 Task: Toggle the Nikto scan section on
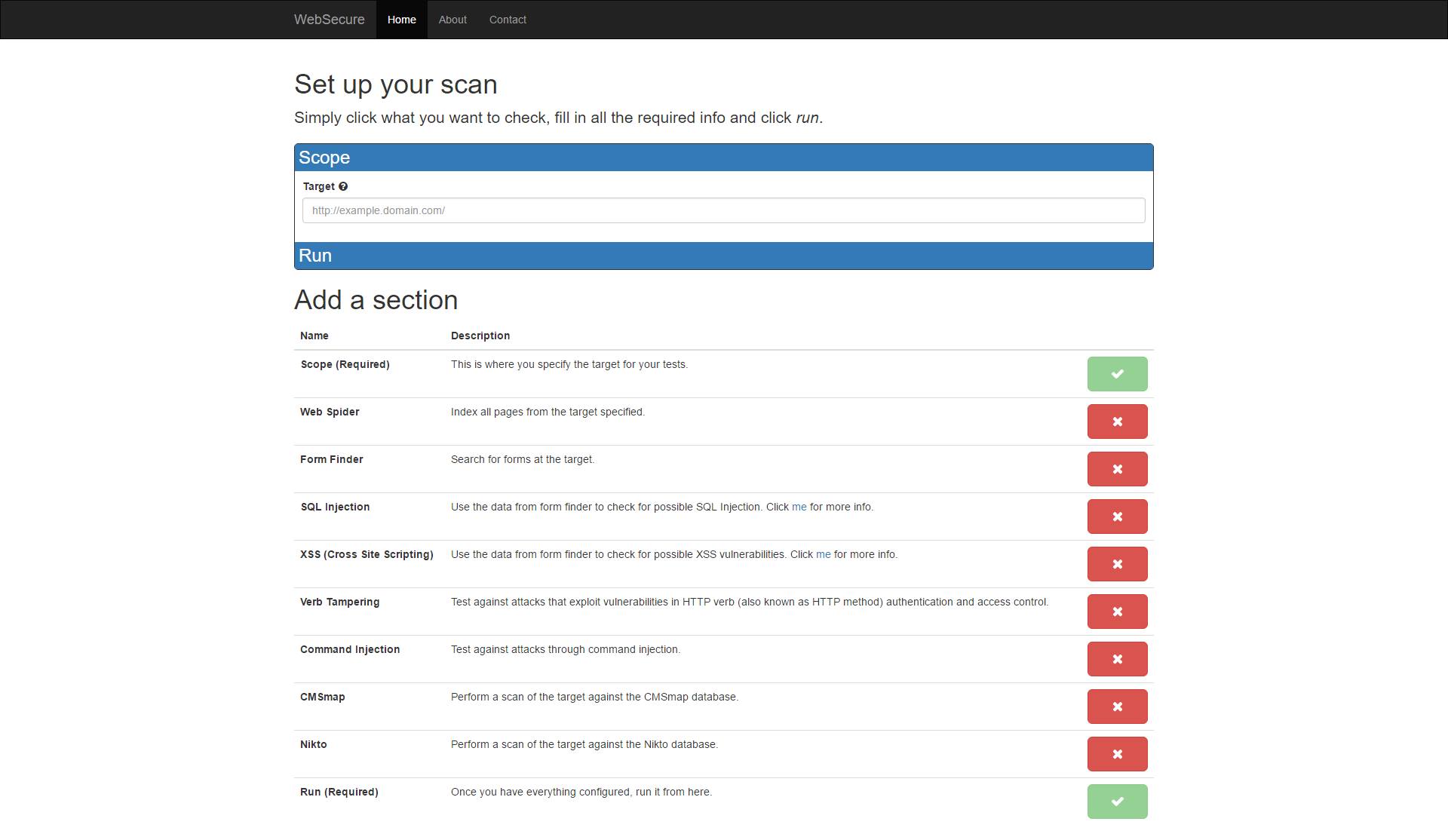click(x=1117, y=754)
